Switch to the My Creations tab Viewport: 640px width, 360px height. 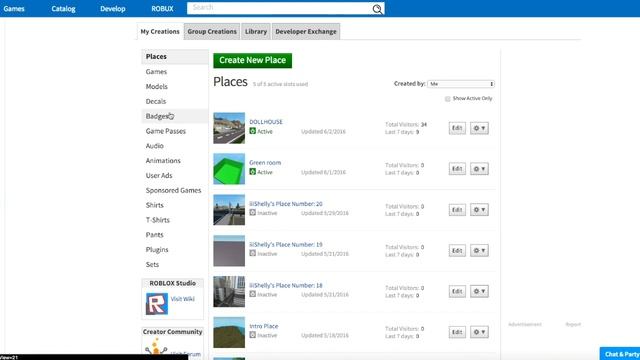(x=160, y=31)
